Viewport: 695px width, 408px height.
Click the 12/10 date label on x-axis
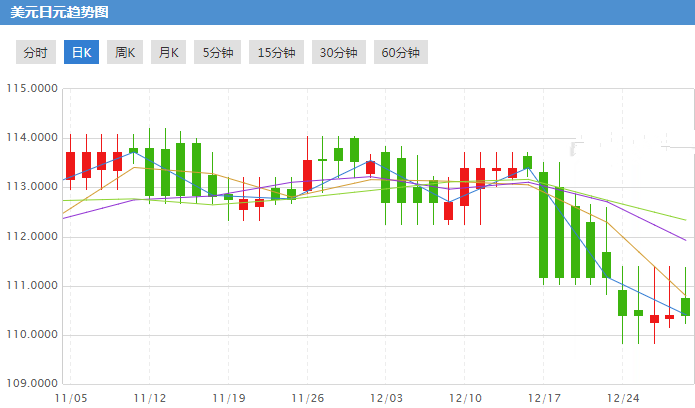pos(464,398)
